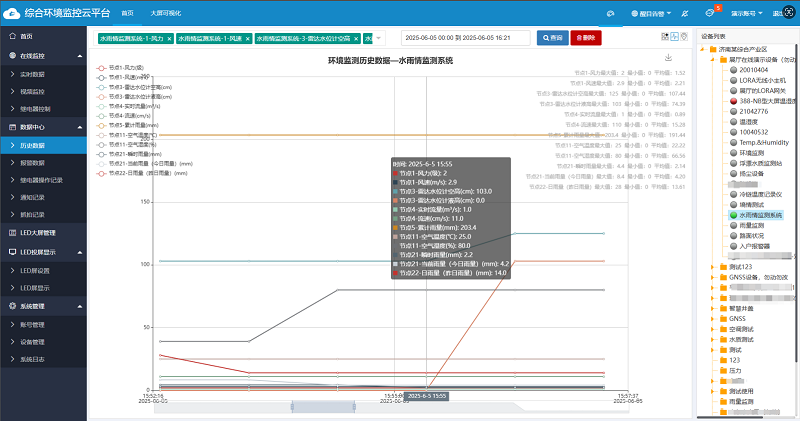Expand the 系统管理 sidebar section

tap(77, 306)
